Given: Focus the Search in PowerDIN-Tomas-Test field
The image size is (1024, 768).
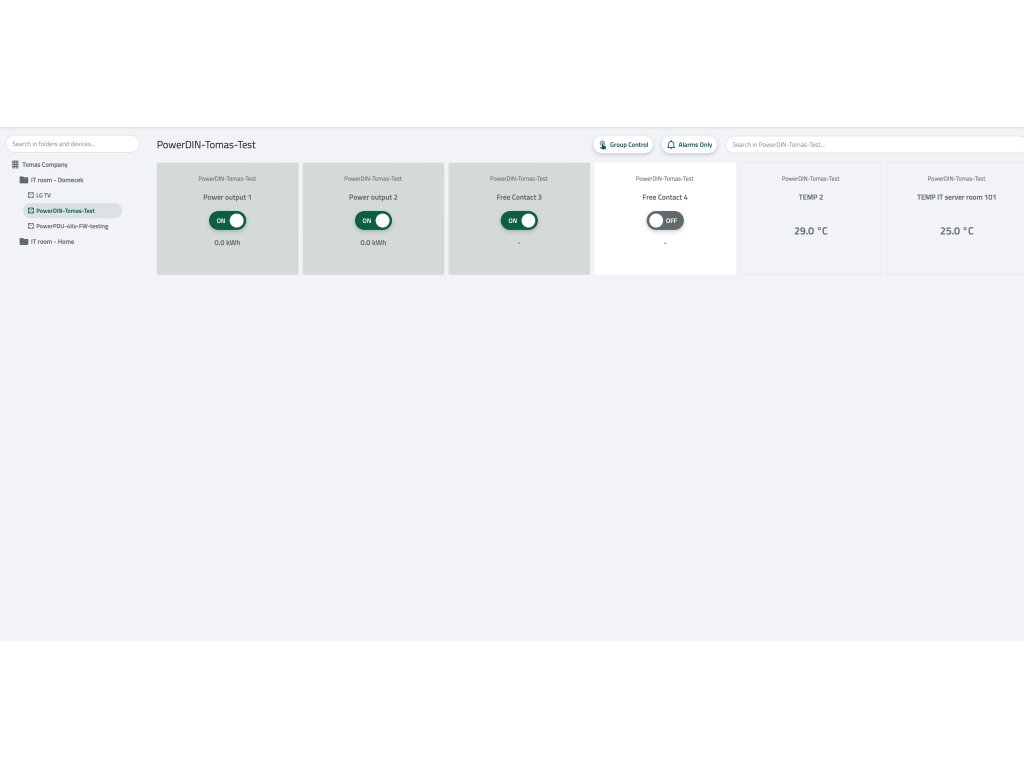Looking at the screenshot, I should click(x=875, y=144).
